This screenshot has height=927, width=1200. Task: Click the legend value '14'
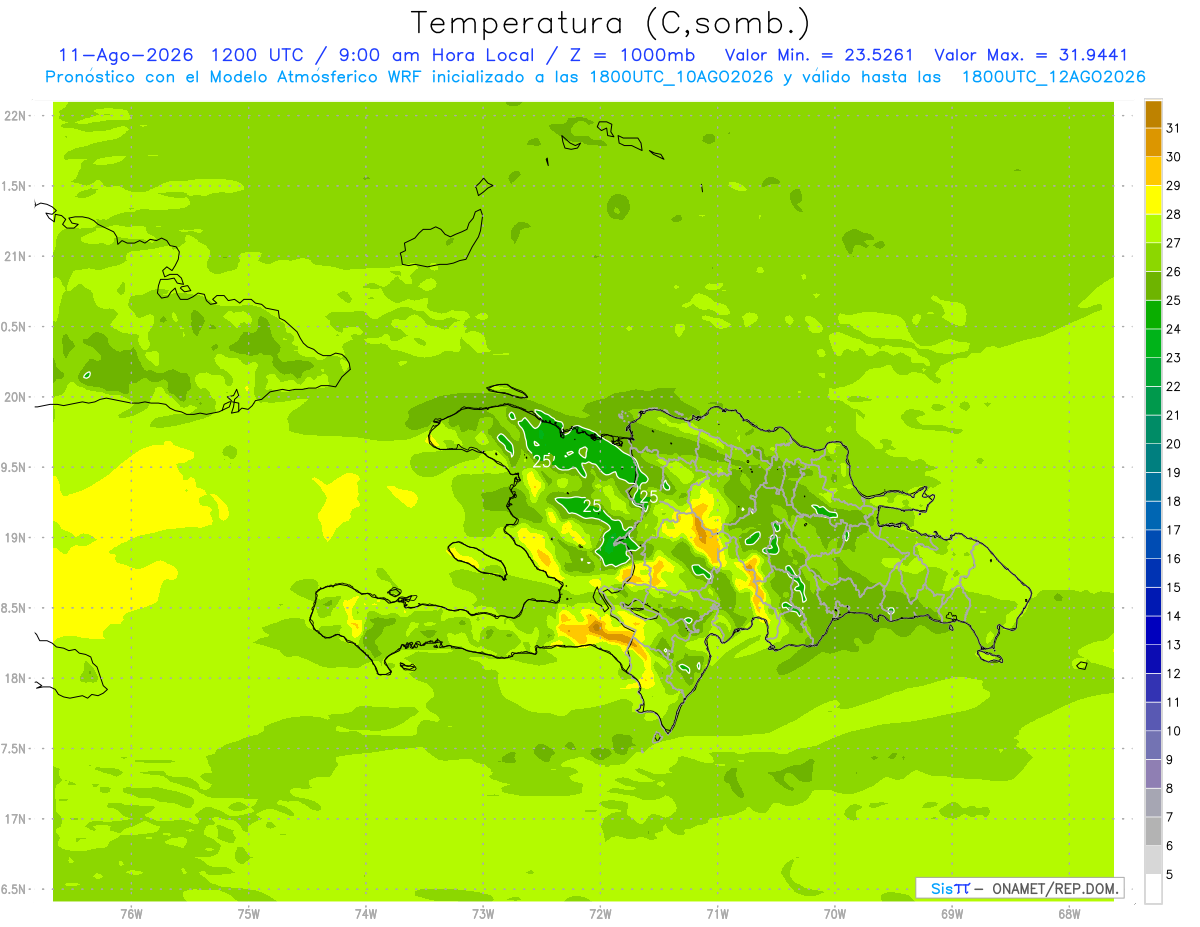(1174, 616)
